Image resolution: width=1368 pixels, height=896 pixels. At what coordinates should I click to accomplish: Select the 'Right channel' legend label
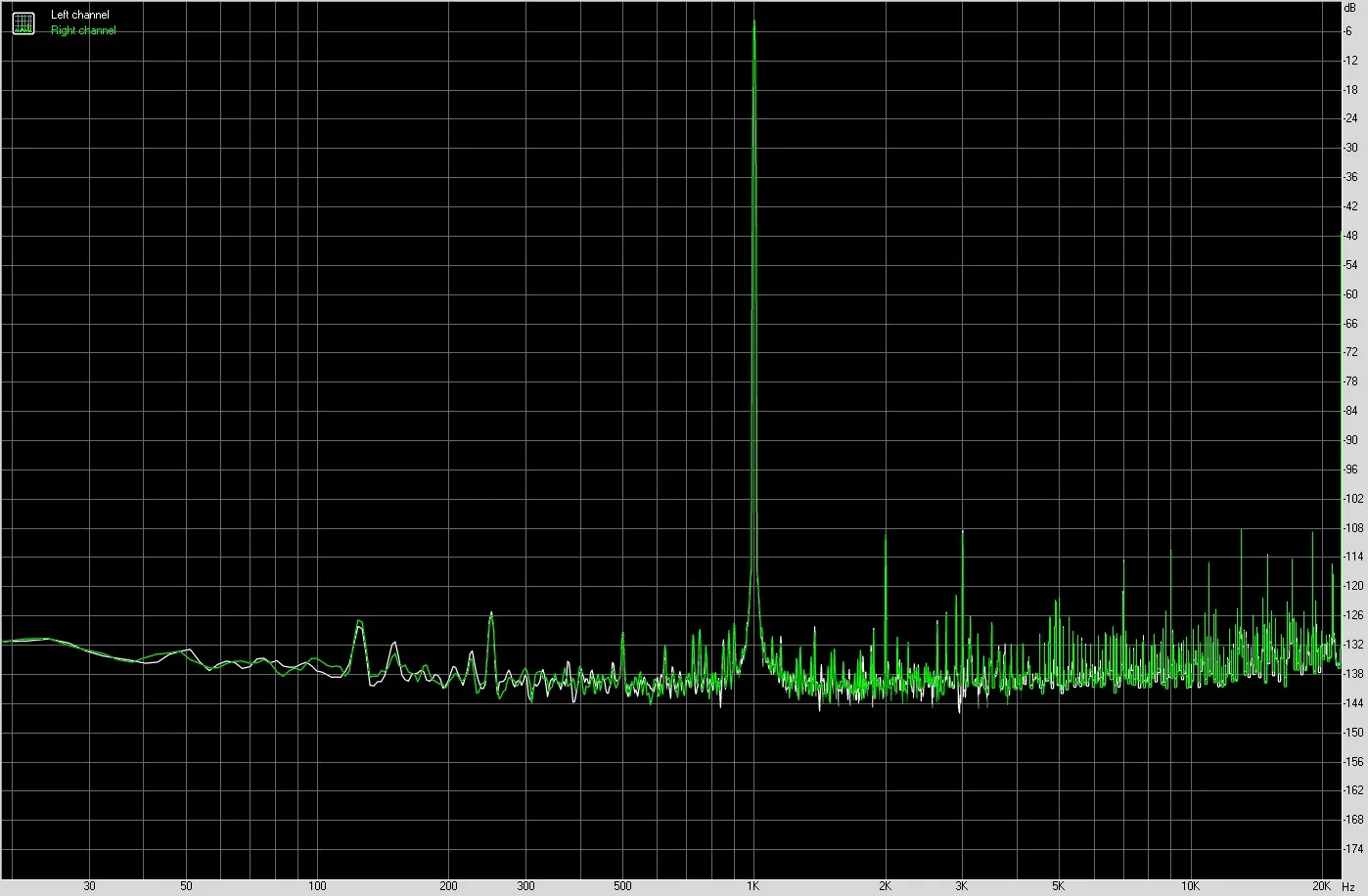click(83, 30)
